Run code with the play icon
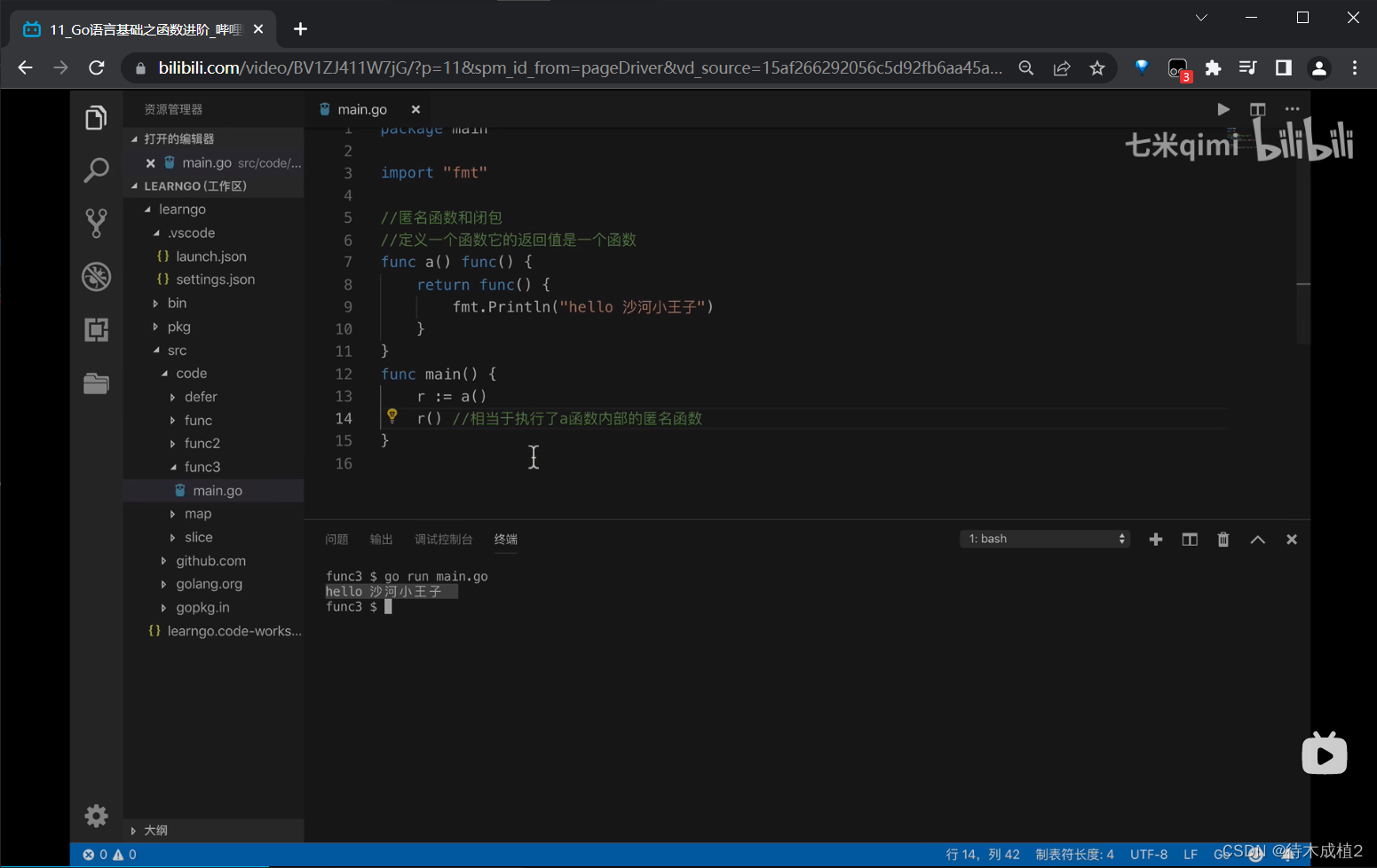 point(1223,109)
